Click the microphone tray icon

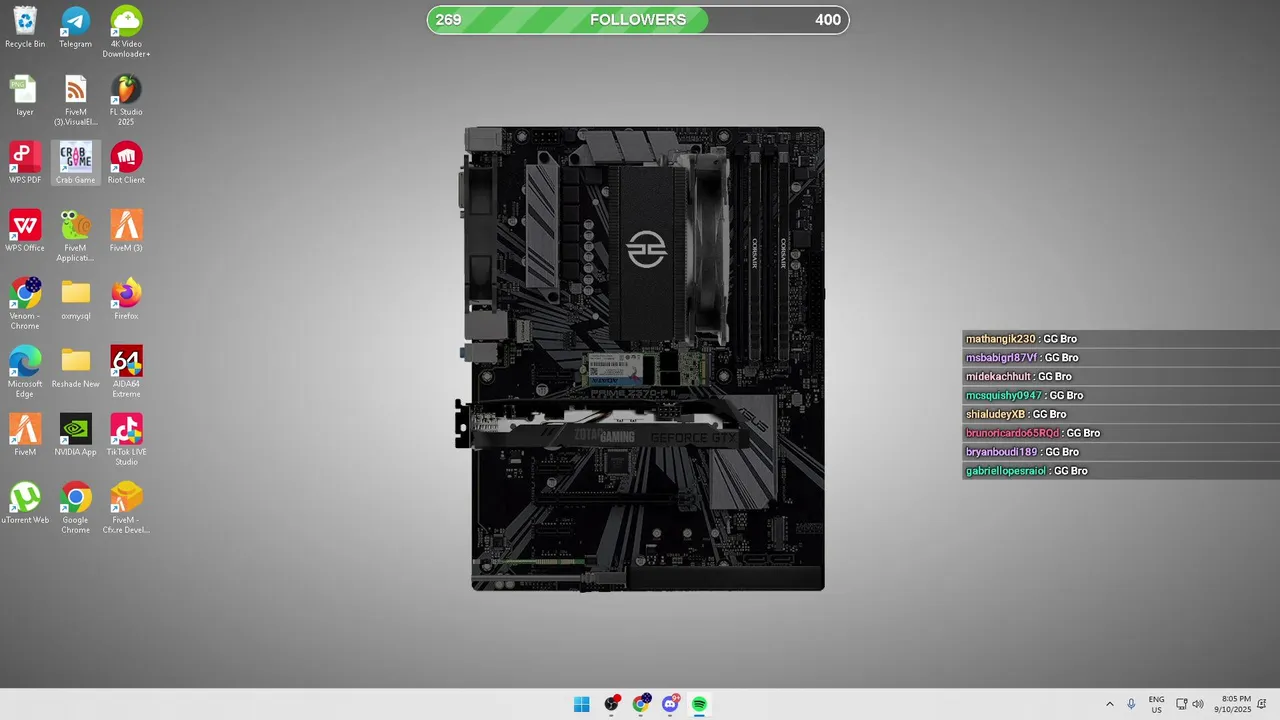(1131, 704)
